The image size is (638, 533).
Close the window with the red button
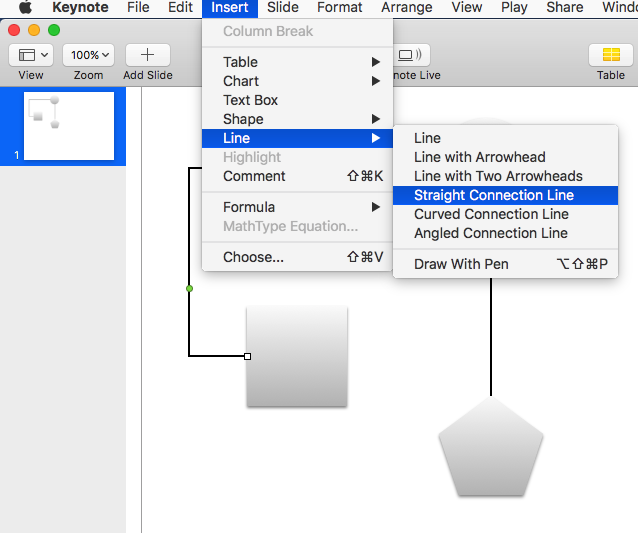click(x=14, y=30)
